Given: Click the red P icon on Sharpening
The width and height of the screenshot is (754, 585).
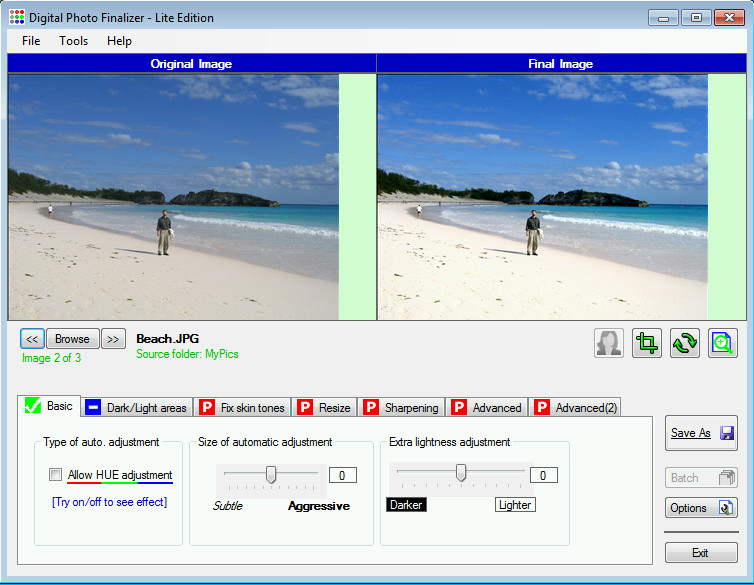Looking at the screenshot, I should click(x=371, y=408).
